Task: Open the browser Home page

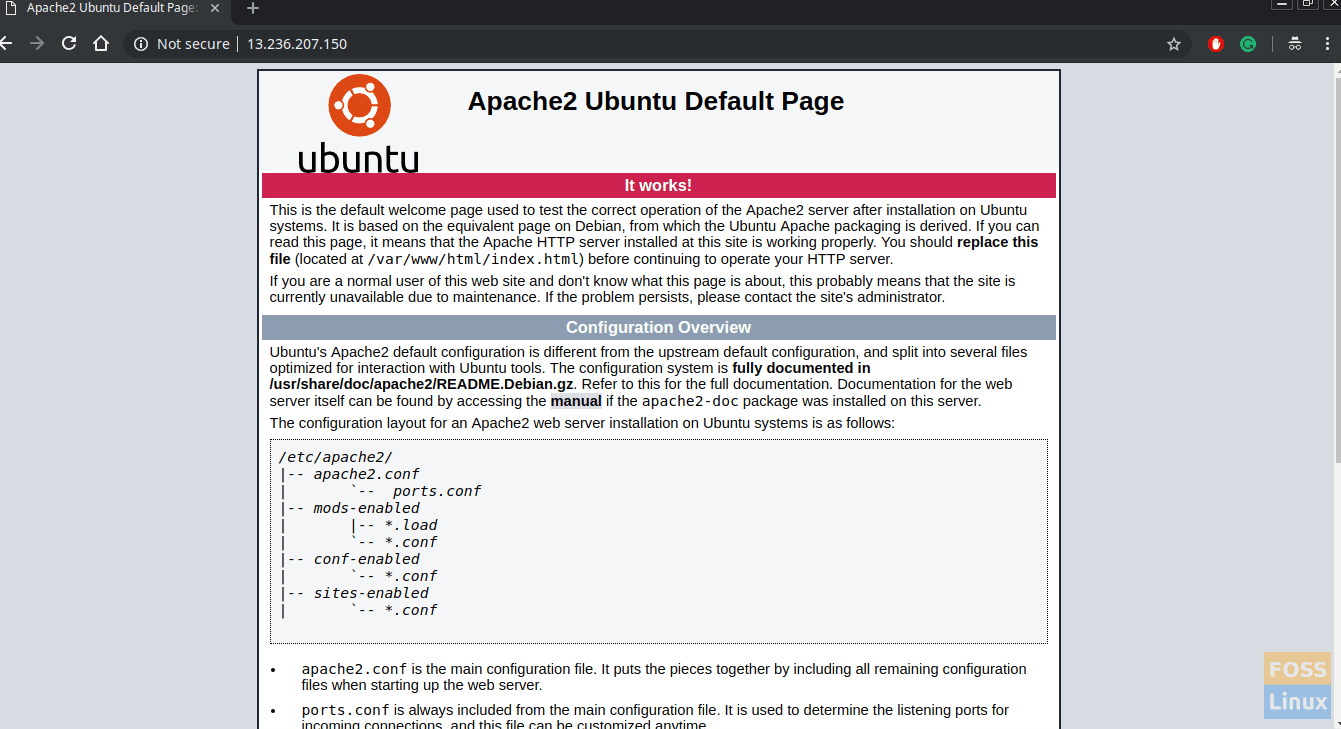Action: tap(101, 43)
